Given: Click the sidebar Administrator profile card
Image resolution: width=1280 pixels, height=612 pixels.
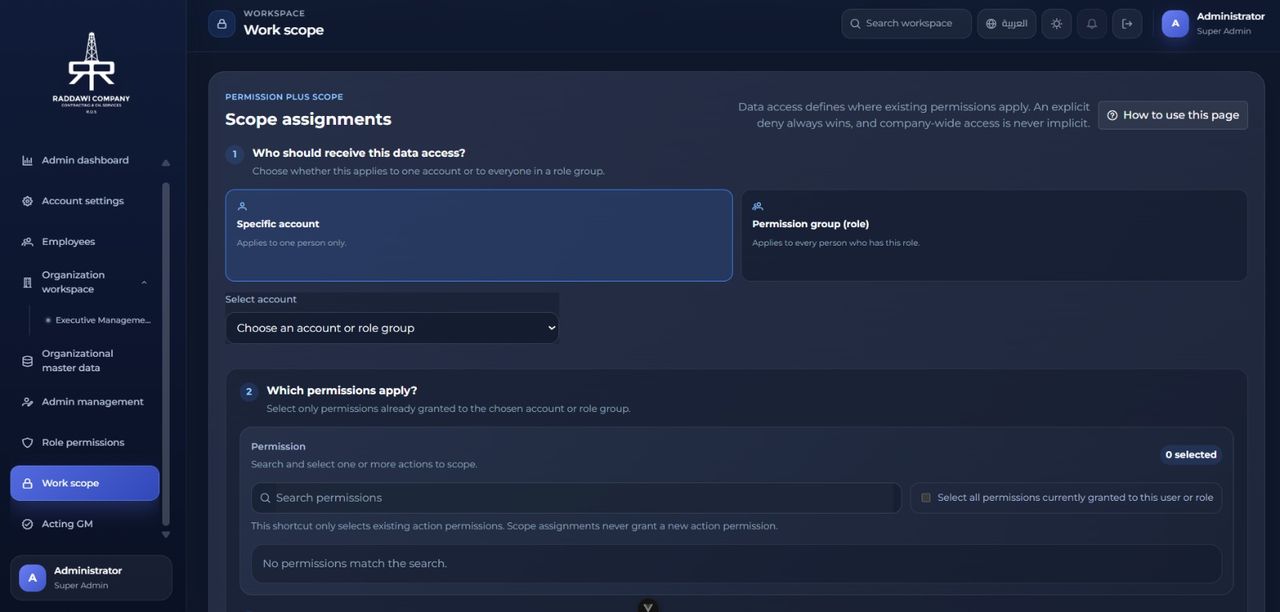Looking at the screenshot, I should (91, 578).
